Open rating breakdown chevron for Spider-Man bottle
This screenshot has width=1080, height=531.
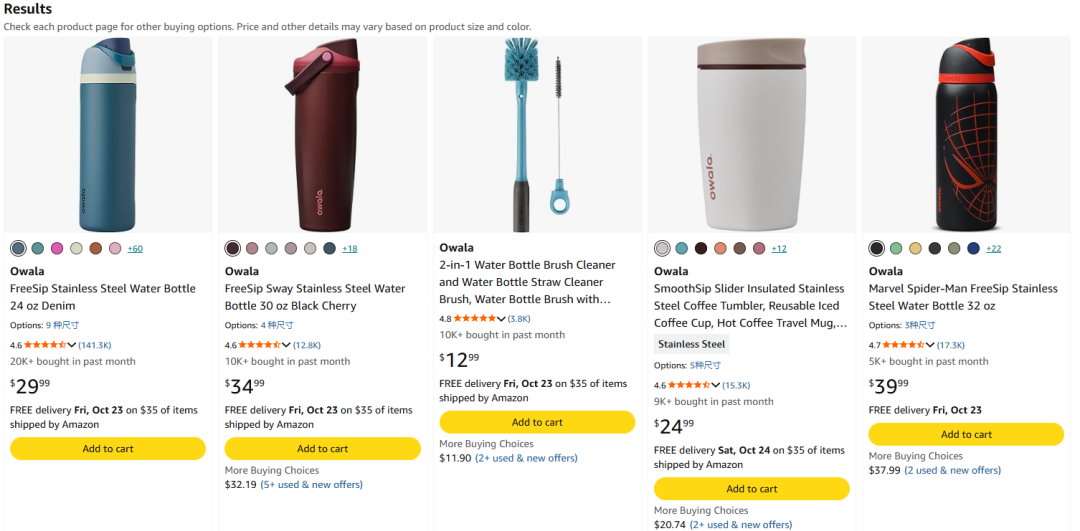[x=931, y=345]
